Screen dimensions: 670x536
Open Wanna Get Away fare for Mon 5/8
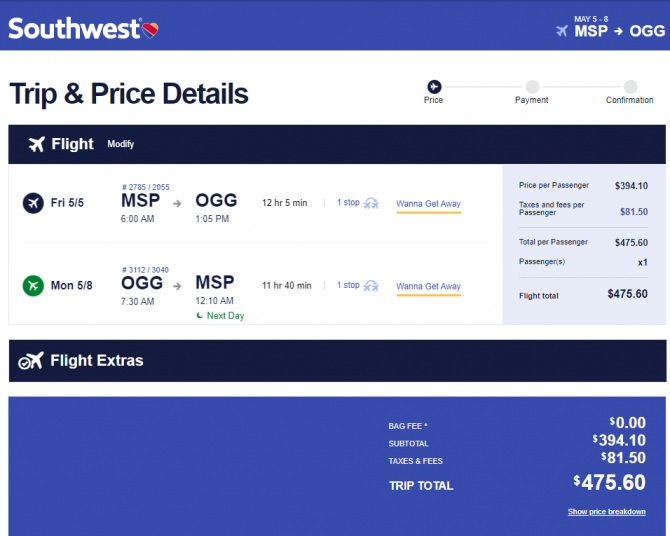pyautogui.click(x=428, y=286)
